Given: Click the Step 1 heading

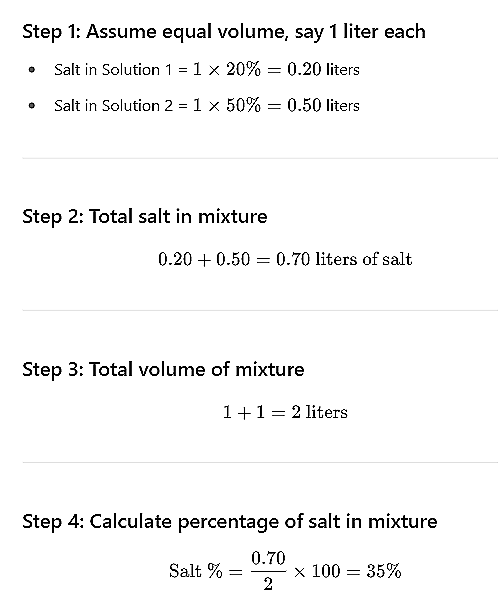Looking at the screenshot, I should click(x=224, y=32).
